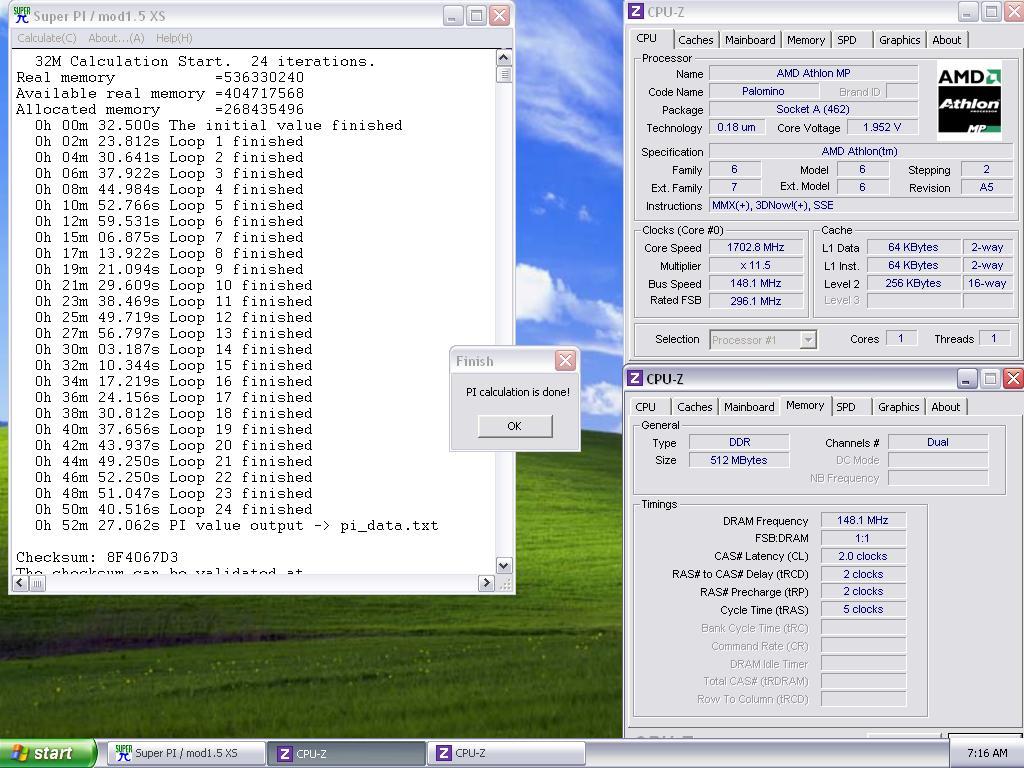Click the Cycle Time (tRAS) value 5 clocks
This screenshot has width=1024, height=768.
(x=863, y=609)
